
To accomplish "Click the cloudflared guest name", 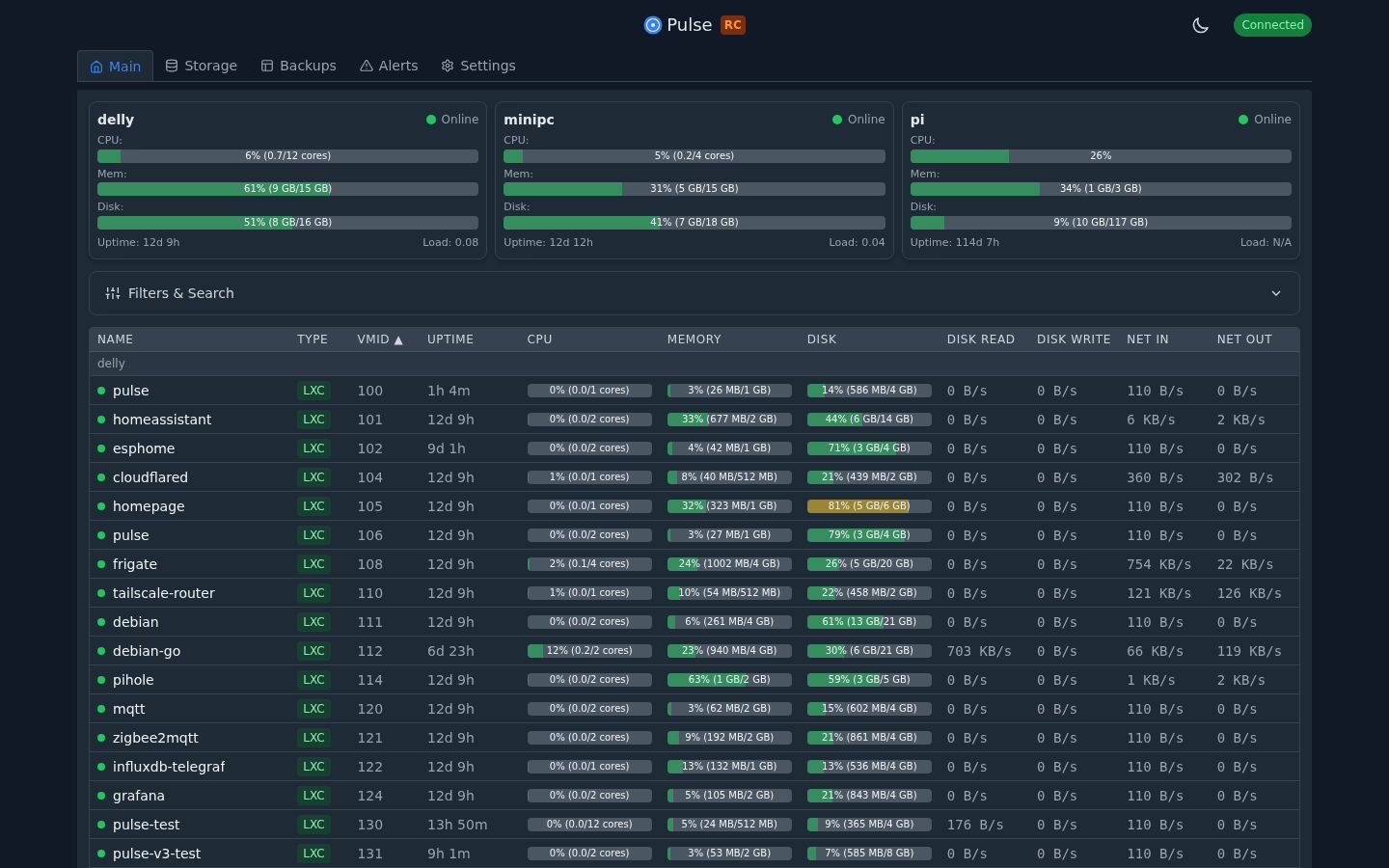I will (x=150, y=477).
